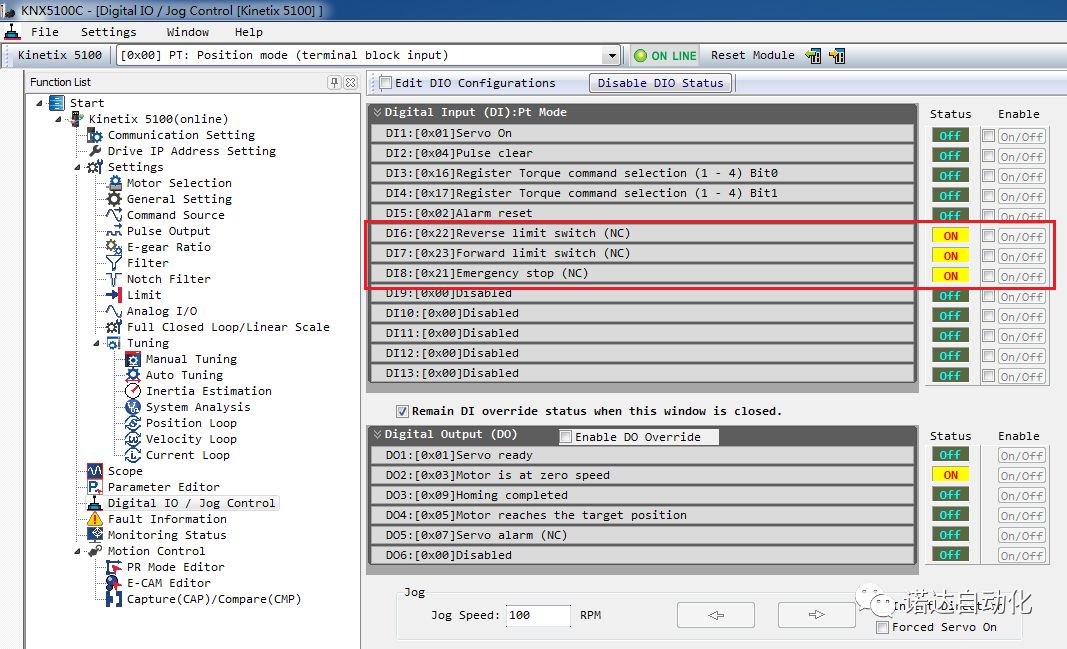Click the E-CAM Editor icon
Screen dimensions: 1067x649
[x=114, y=582]
